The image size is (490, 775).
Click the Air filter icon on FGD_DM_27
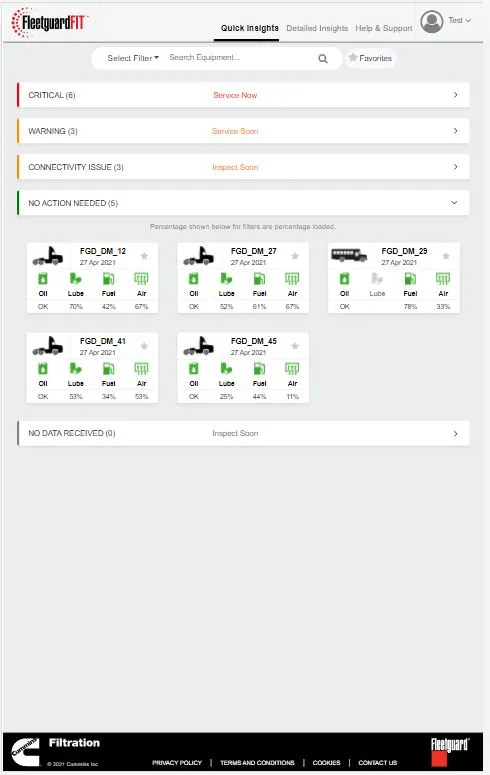tap(292, 279)
